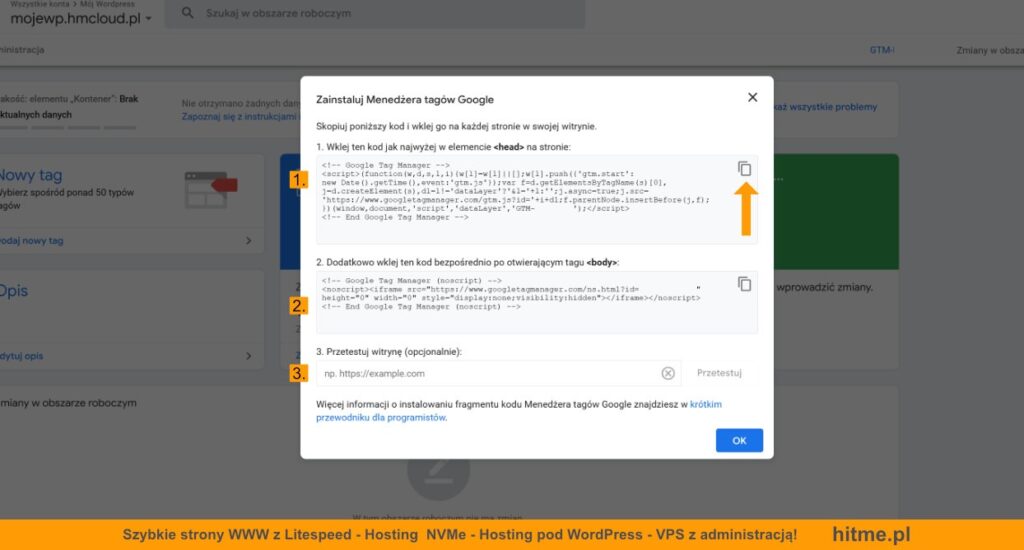
Task: Expand the Dodaj nowy tag chevron
Action: pyautogui.click(x=249, y=241)
